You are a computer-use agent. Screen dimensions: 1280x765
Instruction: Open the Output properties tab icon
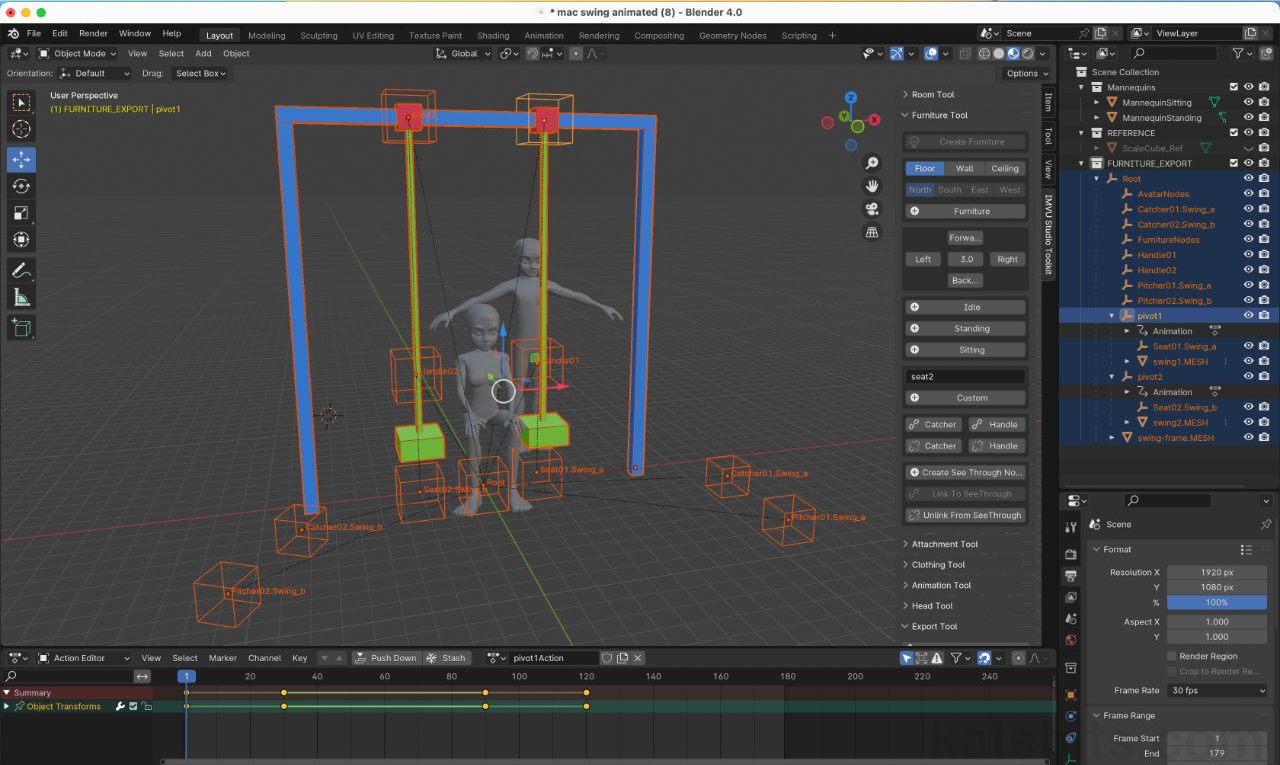(1071, 576)
